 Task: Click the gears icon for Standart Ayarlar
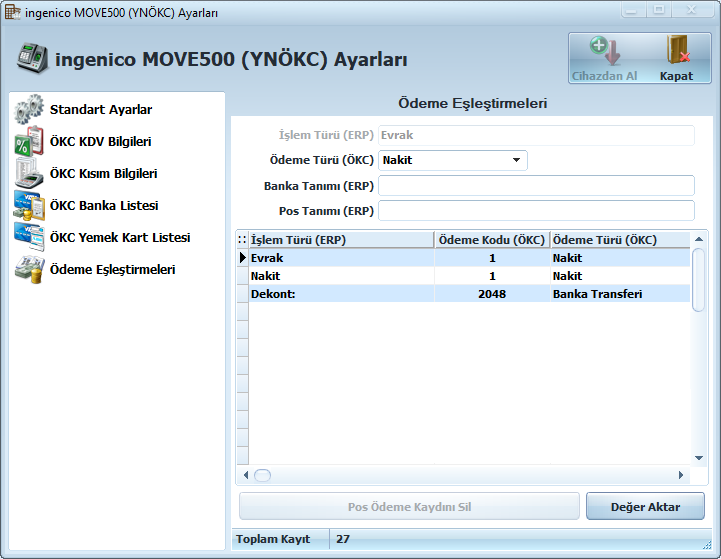[x=29, y=109]
